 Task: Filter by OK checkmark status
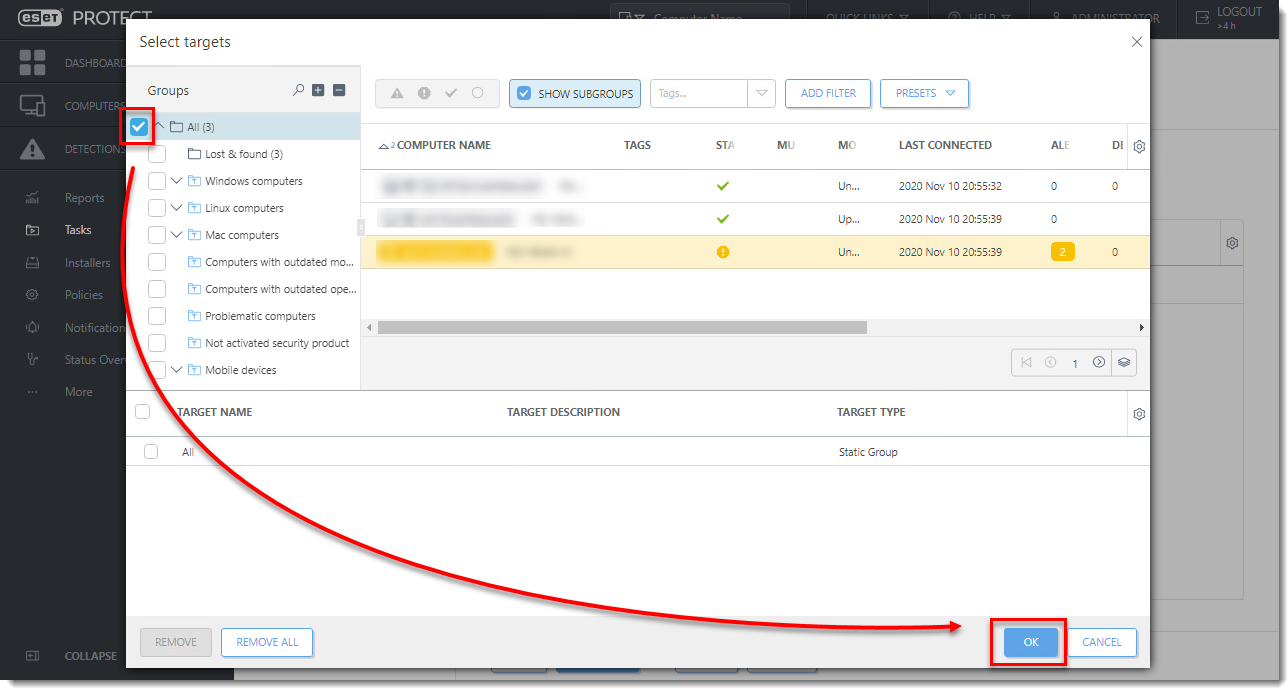pyautogui.click(x=451, y=93)
